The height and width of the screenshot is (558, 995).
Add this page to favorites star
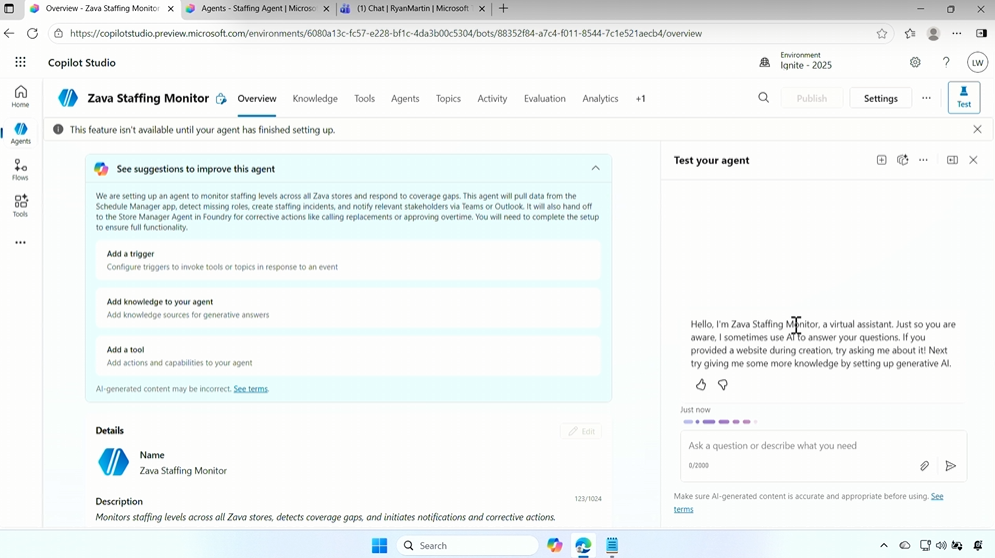[x=882, y=34]
